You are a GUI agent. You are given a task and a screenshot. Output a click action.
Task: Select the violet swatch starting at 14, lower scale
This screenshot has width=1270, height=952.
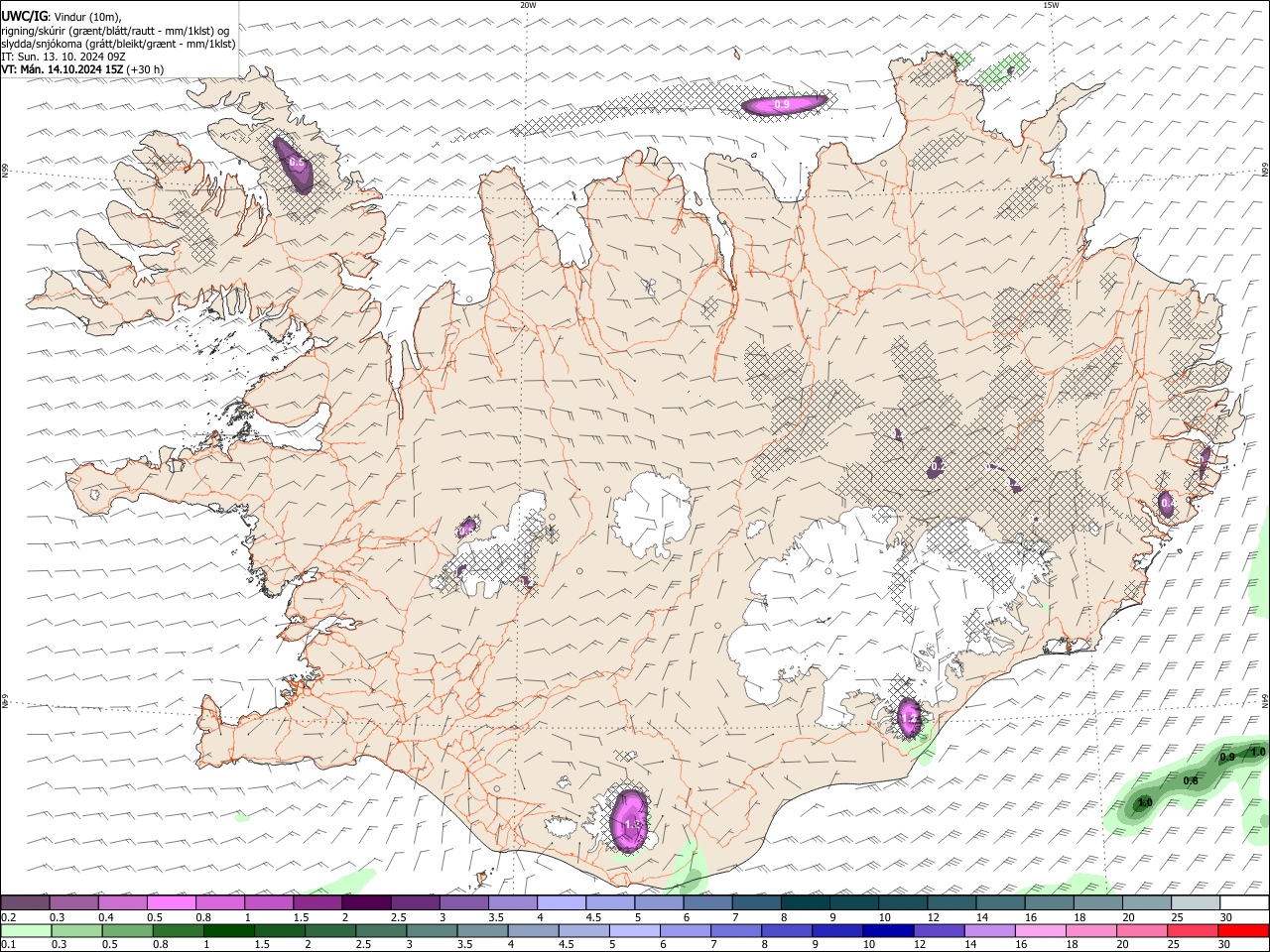[989, 930]
